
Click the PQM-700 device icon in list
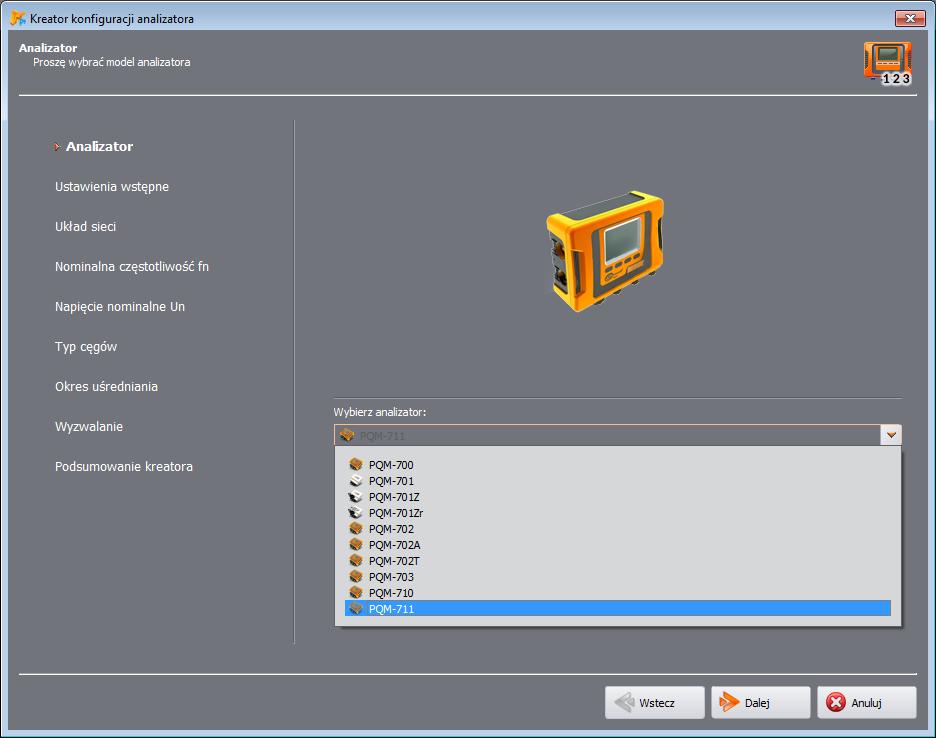click(x=356, y=465)
